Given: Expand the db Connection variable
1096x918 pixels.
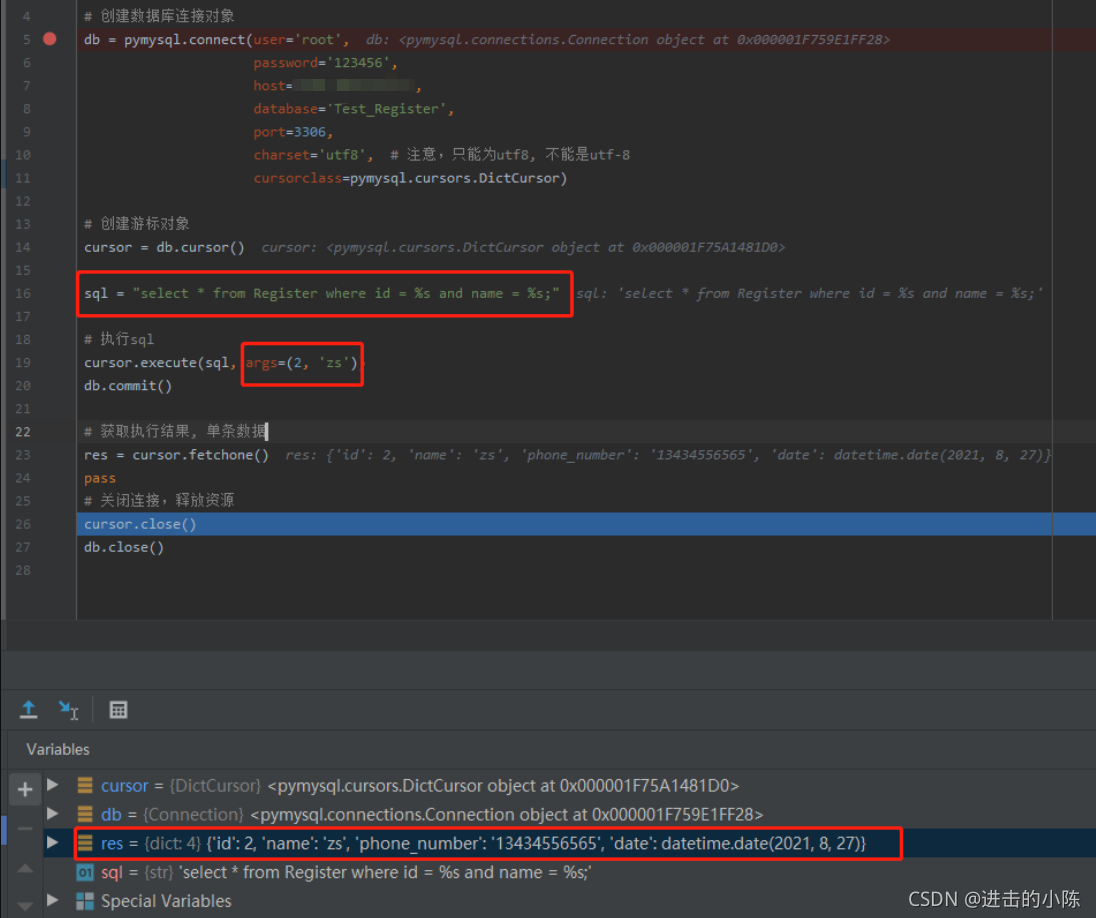Looking at the screenshot, I should coord(53,814).
